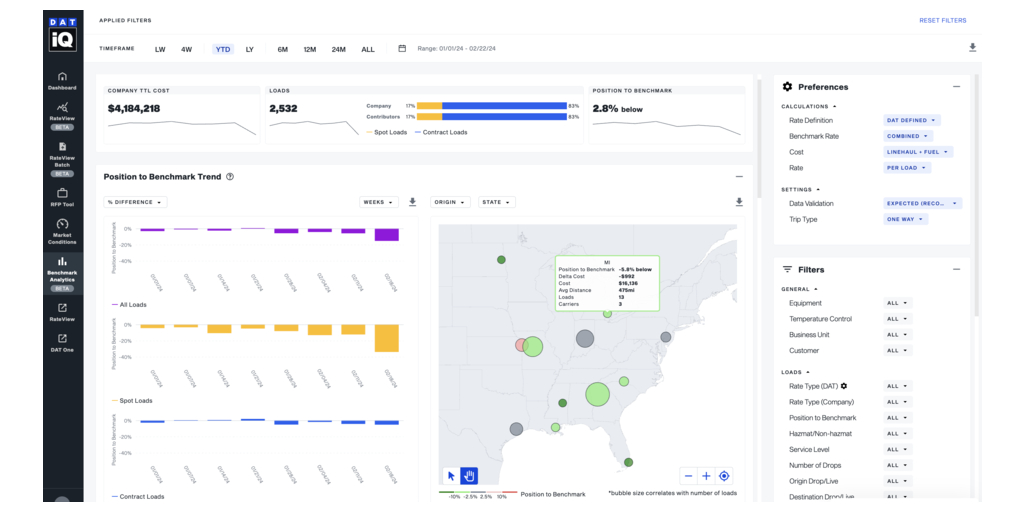
Task: Recenter map with the target icon
Action: coord(724,476)
